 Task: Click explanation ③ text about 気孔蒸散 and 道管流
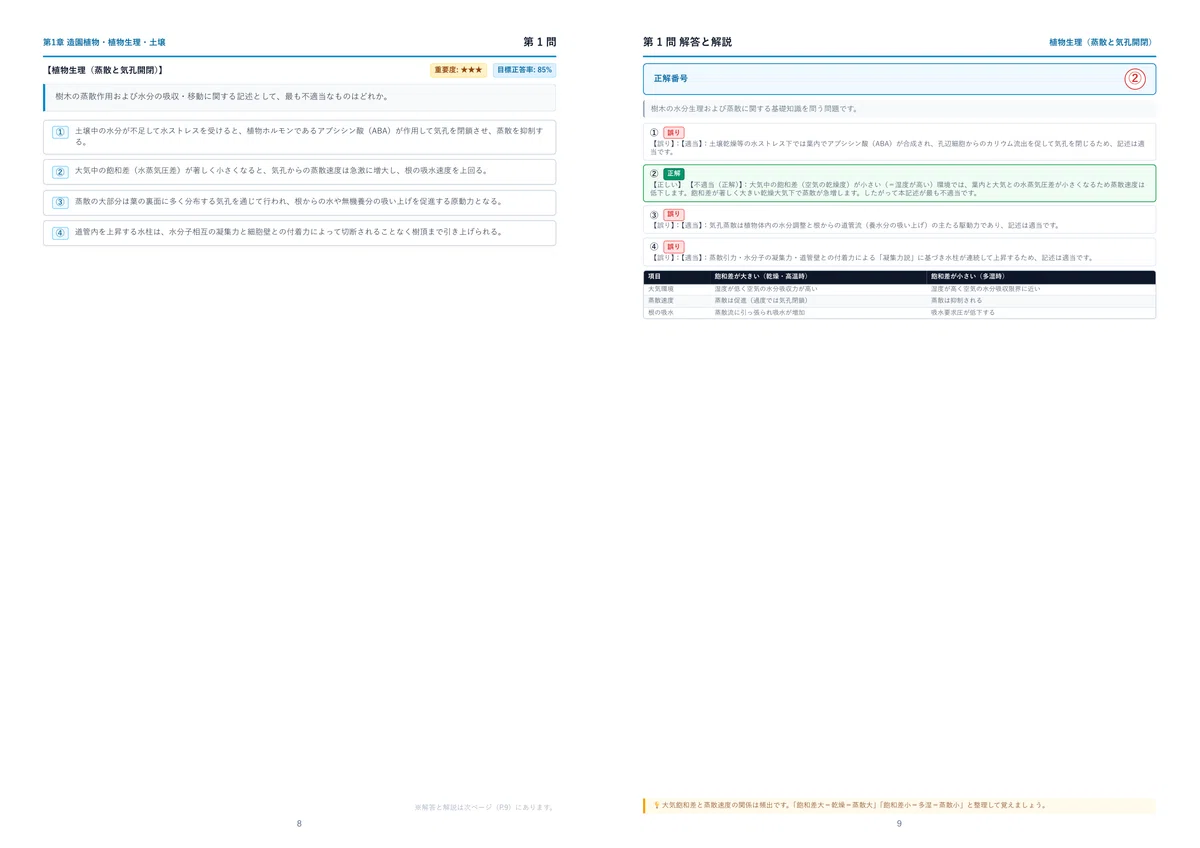click(855, 226)
